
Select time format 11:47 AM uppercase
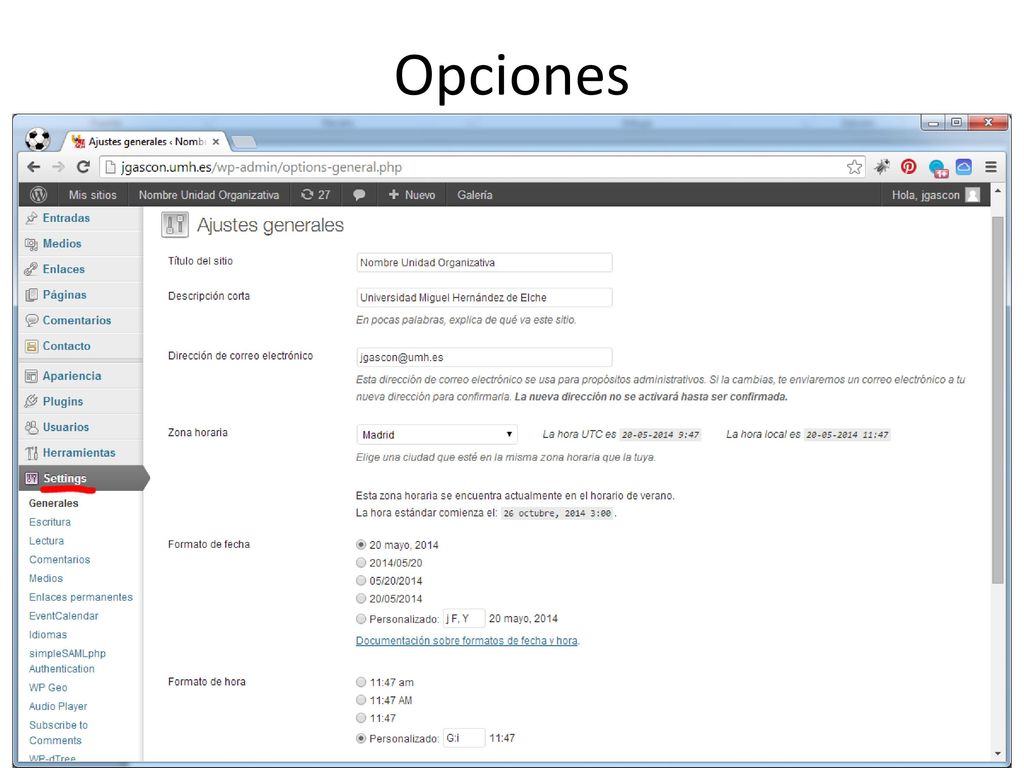pyautogui.click(x=360, y=700)
